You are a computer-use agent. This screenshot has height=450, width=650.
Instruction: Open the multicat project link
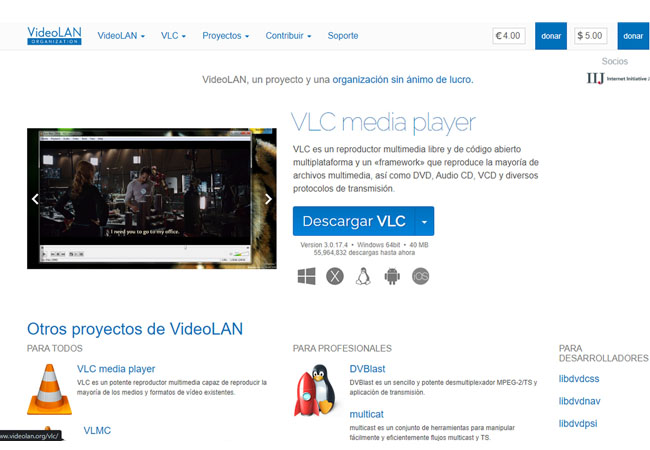(366, 414)
